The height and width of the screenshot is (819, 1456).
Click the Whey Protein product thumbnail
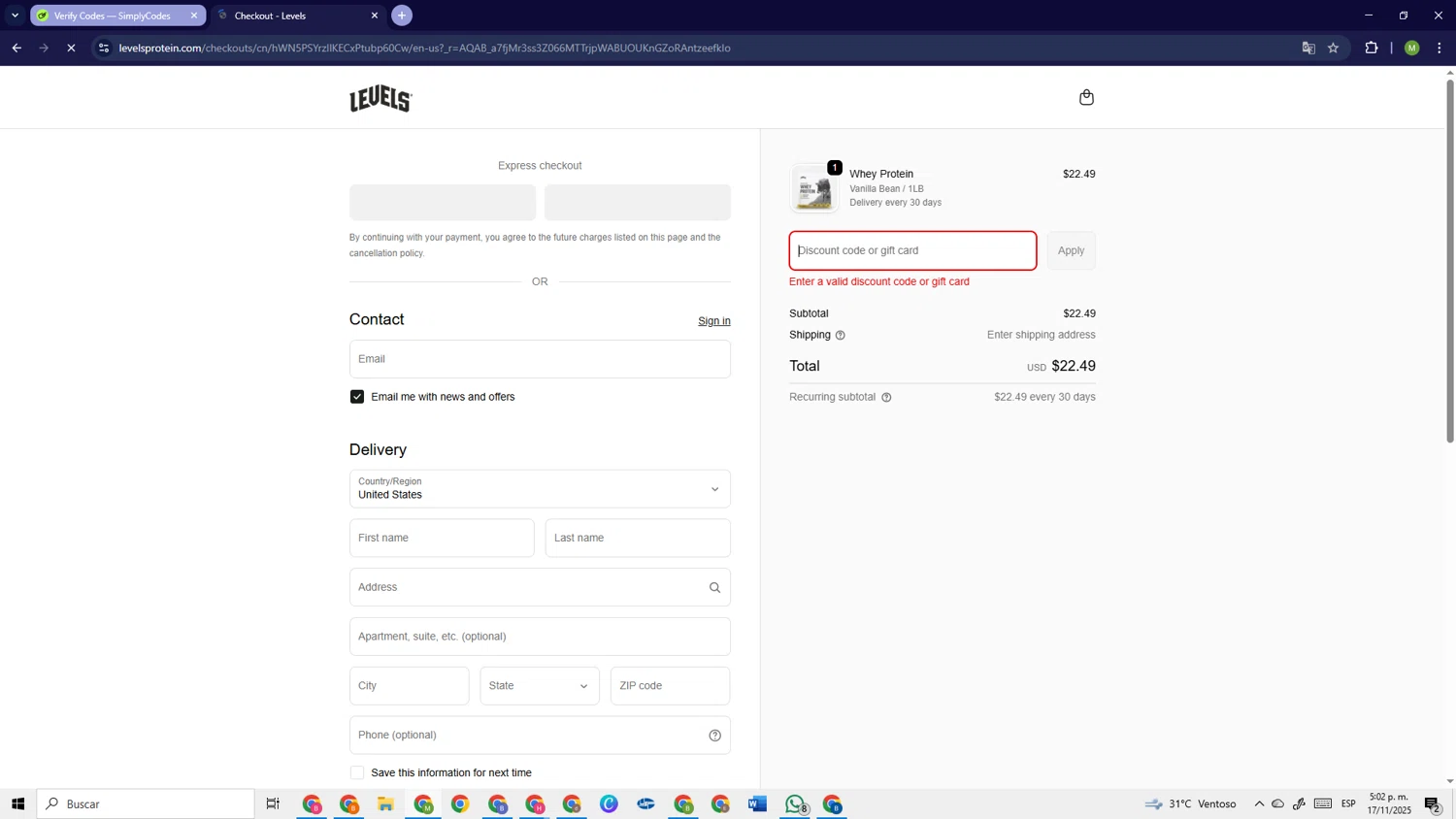814,188
